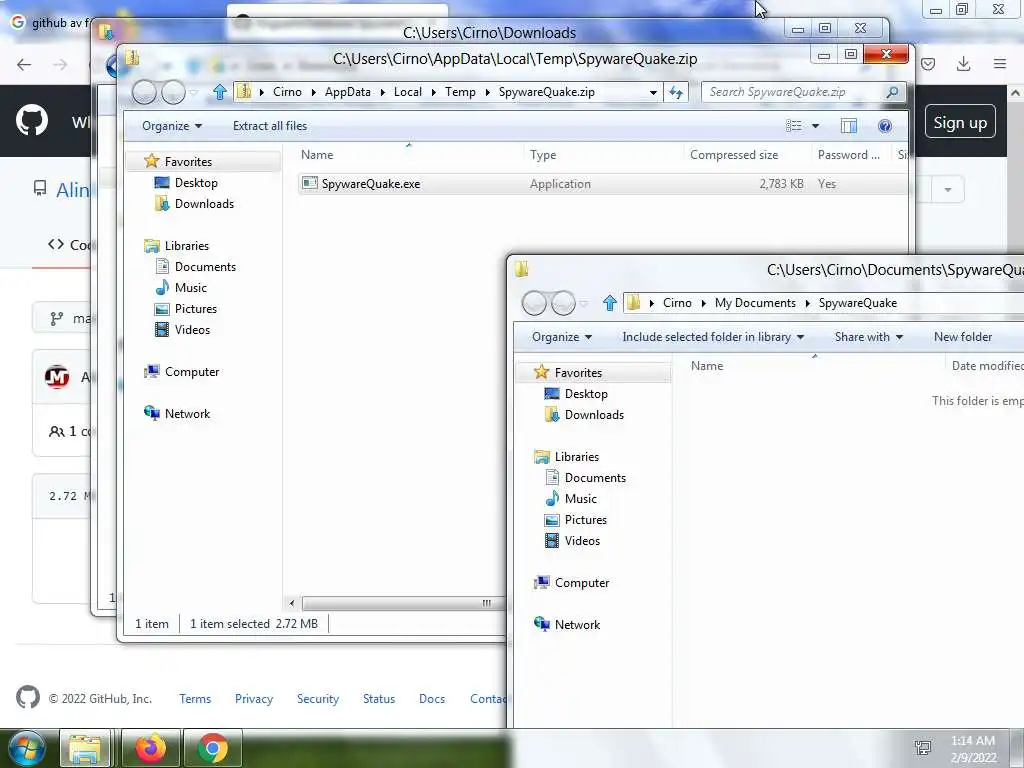Open the Organize dropdown in the zip window

[x=172, y=126]
